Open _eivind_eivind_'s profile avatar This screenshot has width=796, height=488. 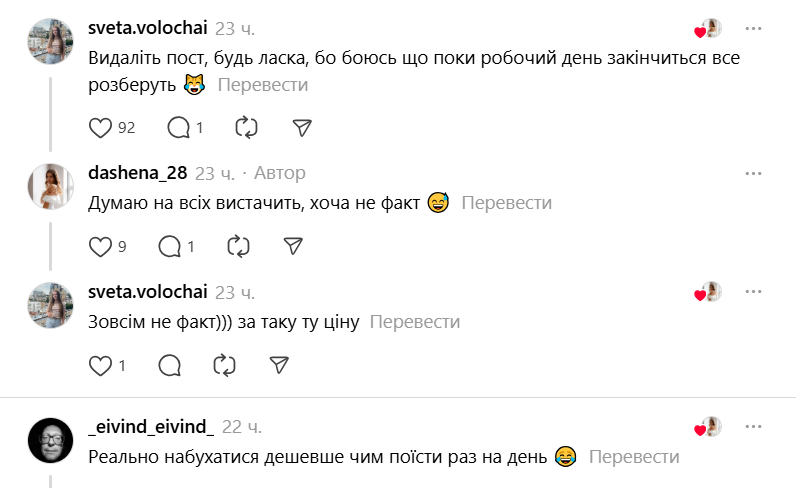tap(50, 440)
